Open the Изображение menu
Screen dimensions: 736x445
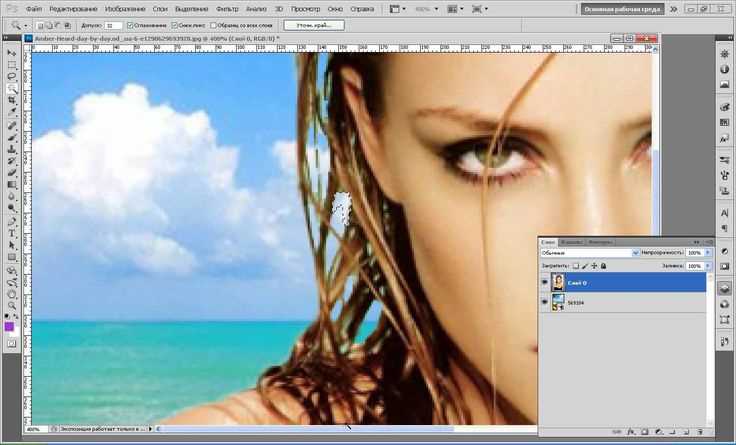coord(125,9)
